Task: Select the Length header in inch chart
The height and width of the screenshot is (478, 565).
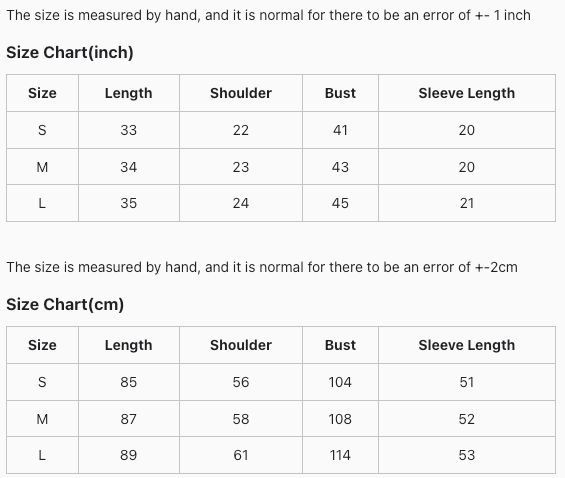Action: point(129,93)
